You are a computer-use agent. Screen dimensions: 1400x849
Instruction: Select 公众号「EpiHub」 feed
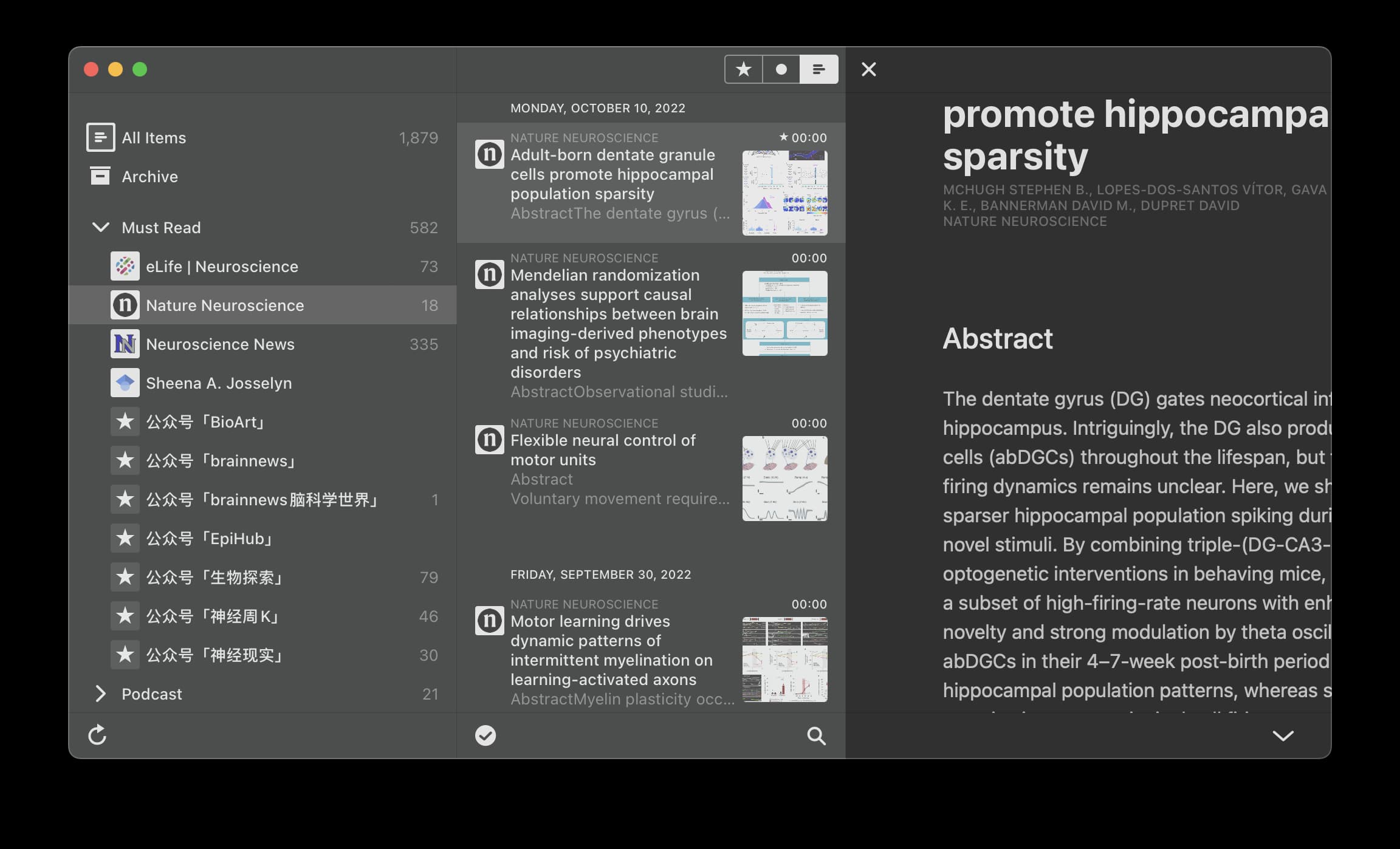[x=262, y=538]
